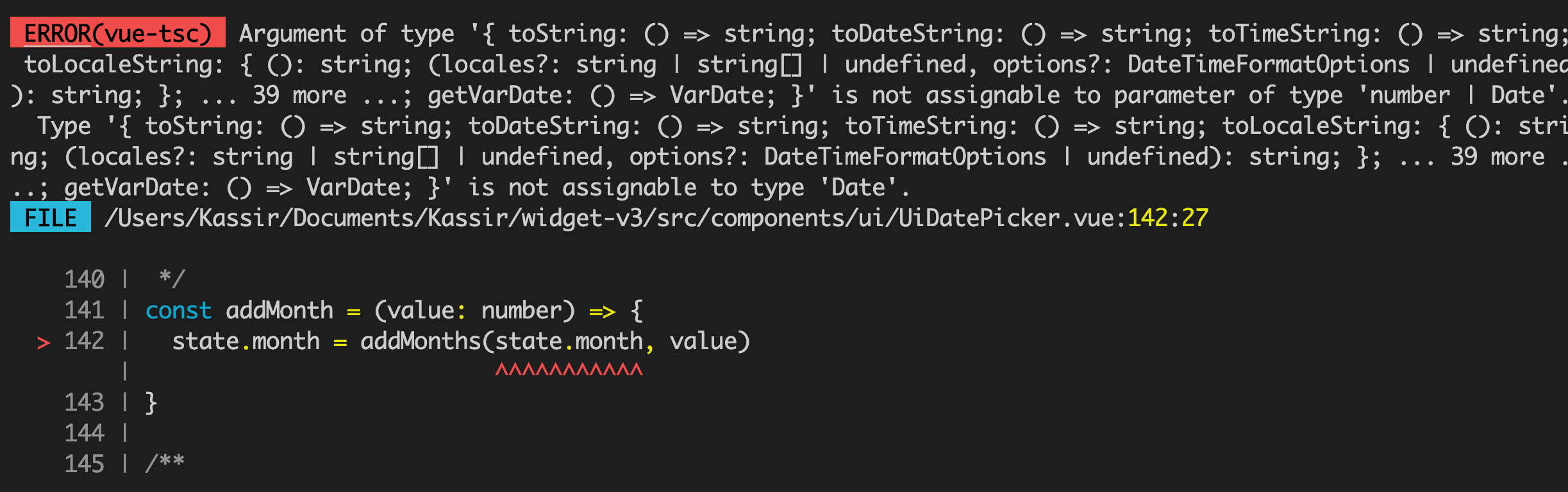Click line number 140 in the gutter
Image resolution: width=1568 pixels, height=492 pixels.
coord(84,279)
